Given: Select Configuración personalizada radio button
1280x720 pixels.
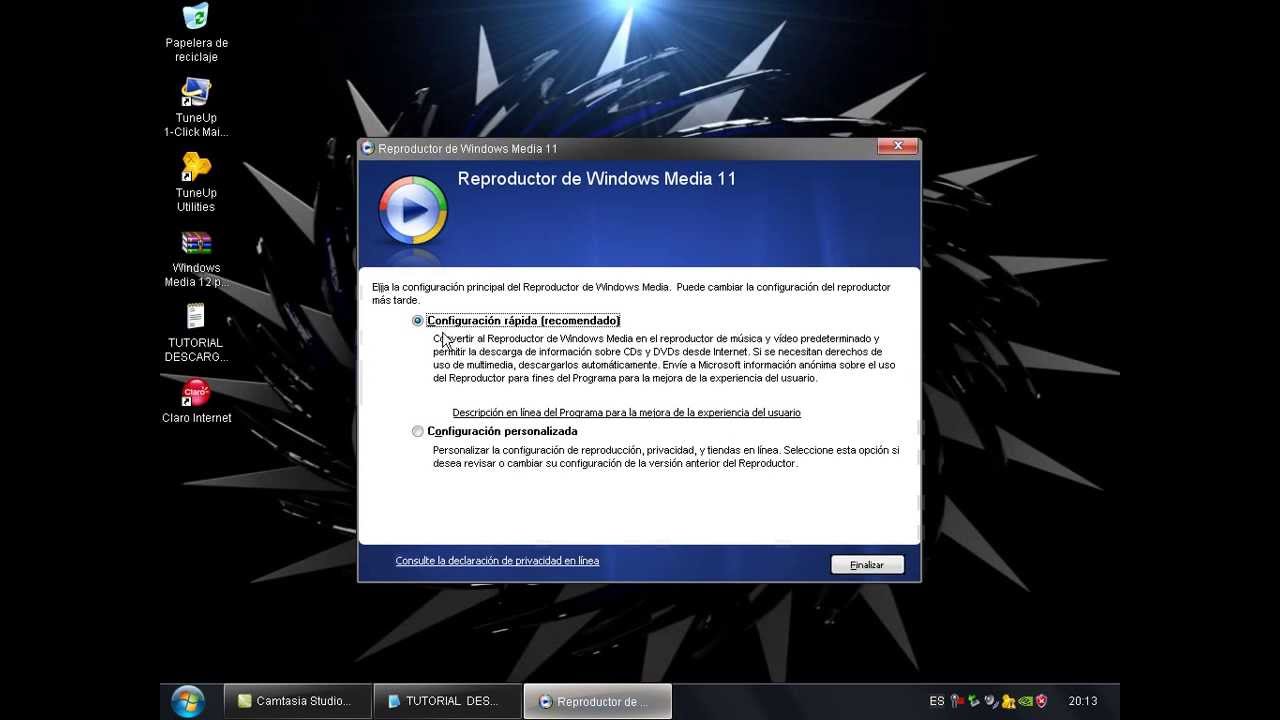Looking at the screenshot, I should [418, 432].
